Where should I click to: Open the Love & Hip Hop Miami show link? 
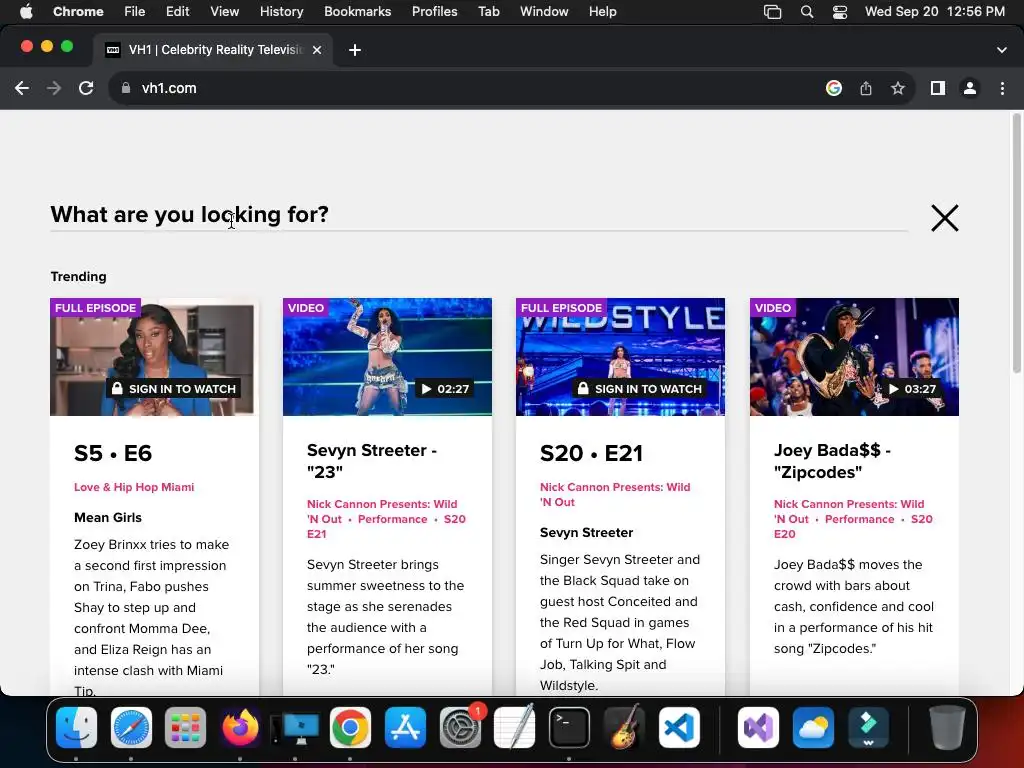(x=134, y=487)
